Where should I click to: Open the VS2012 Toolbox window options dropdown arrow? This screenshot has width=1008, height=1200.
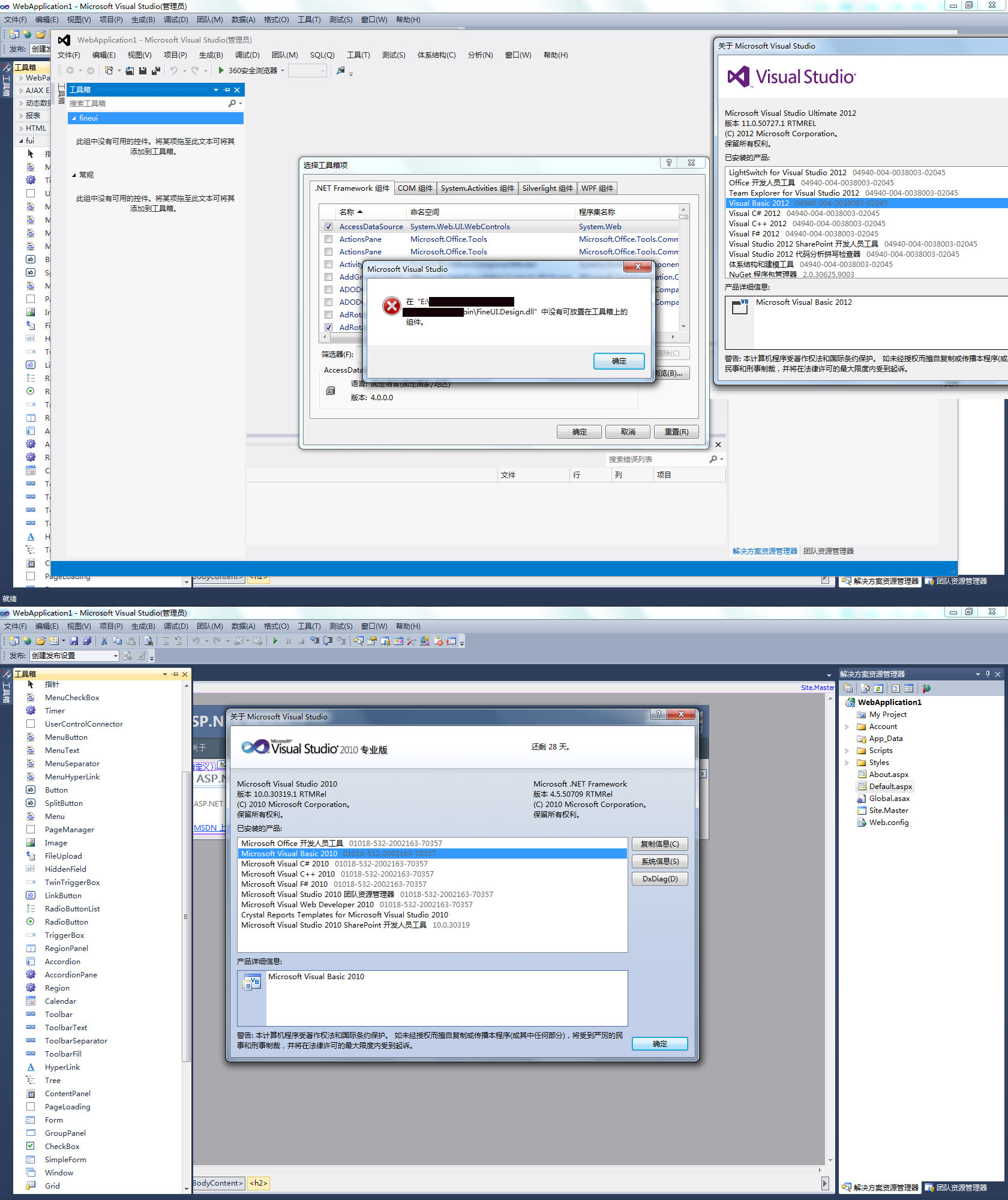(216, 90)
